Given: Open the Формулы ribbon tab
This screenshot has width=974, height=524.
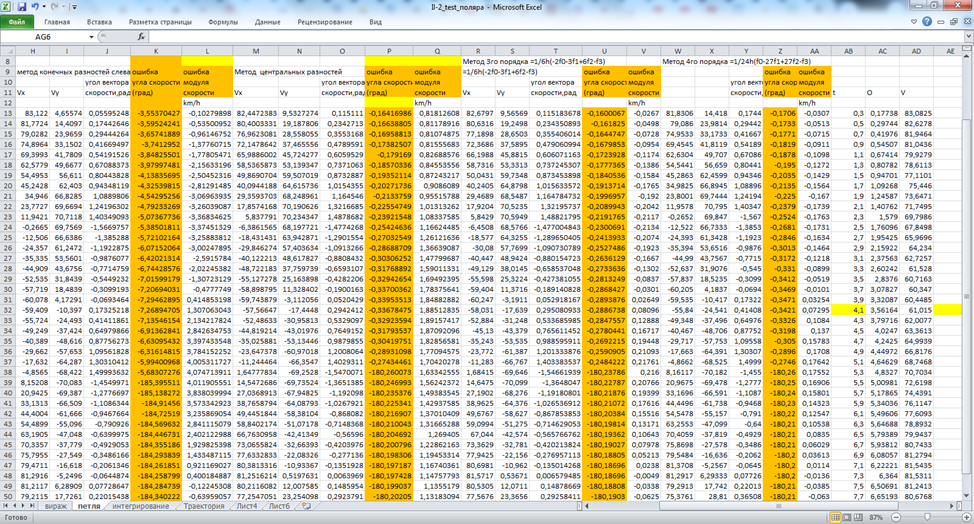Looking at the screenshot, I should 222,20.
